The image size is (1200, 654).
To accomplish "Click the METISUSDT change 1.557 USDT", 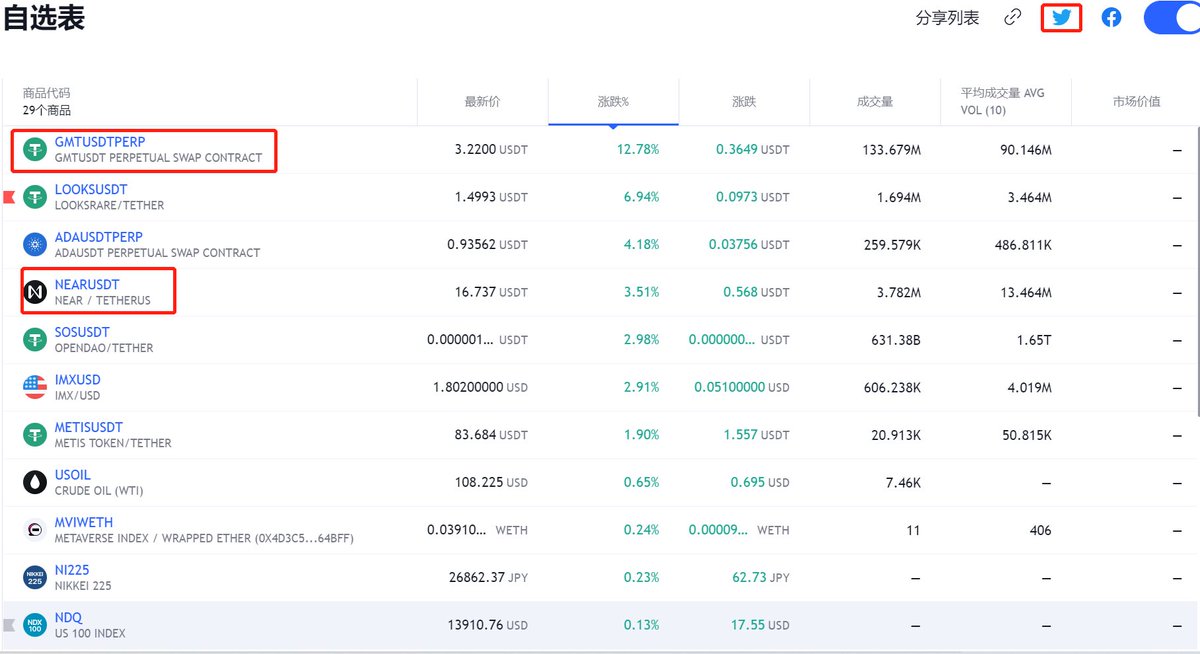I will tap(756, 435).
